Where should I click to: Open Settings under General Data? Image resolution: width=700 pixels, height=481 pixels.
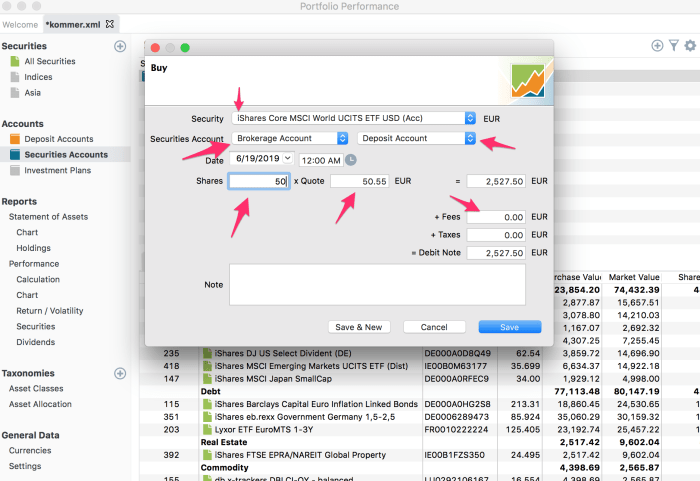[25, 466]
